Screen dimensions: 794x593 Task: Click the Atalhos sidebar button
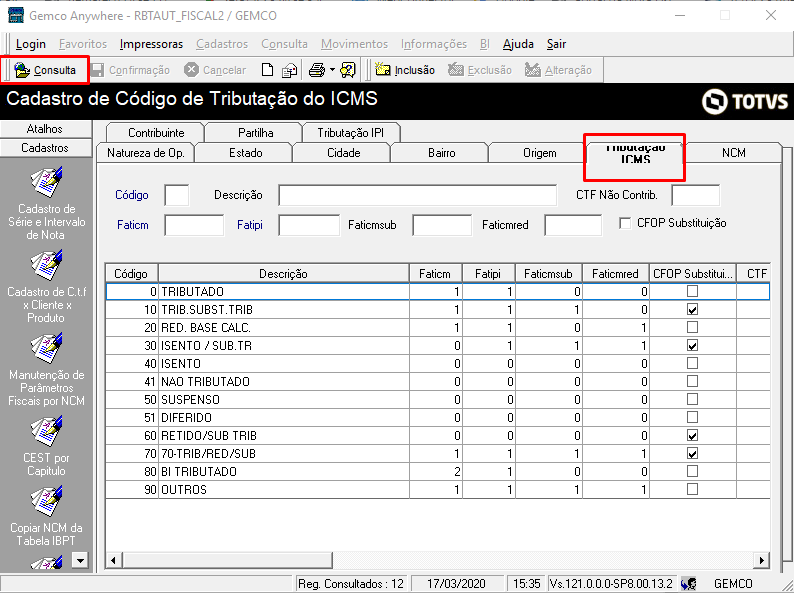(46, 129)
